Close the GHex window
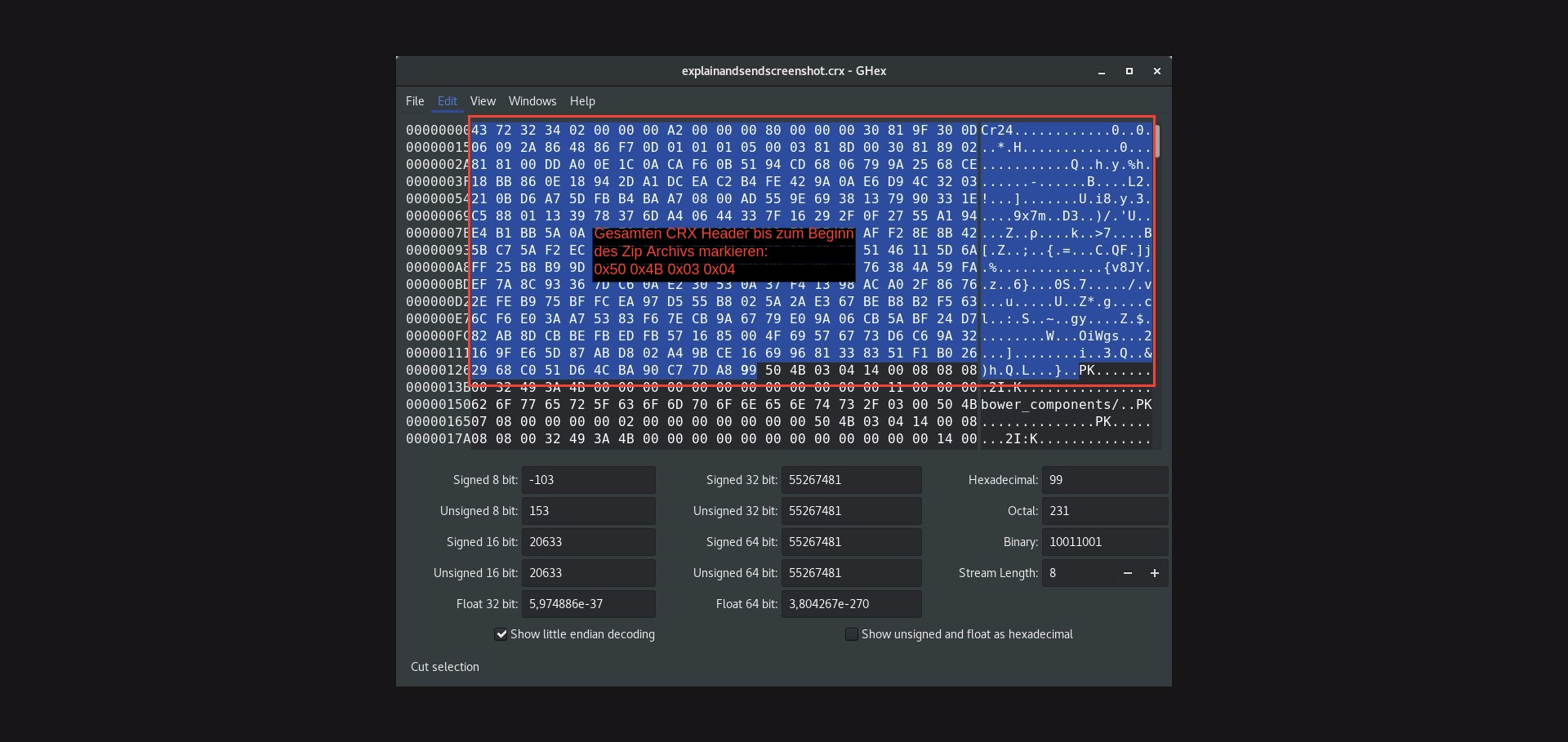Screen dimensions: 1568x742 click(1156, 72)
